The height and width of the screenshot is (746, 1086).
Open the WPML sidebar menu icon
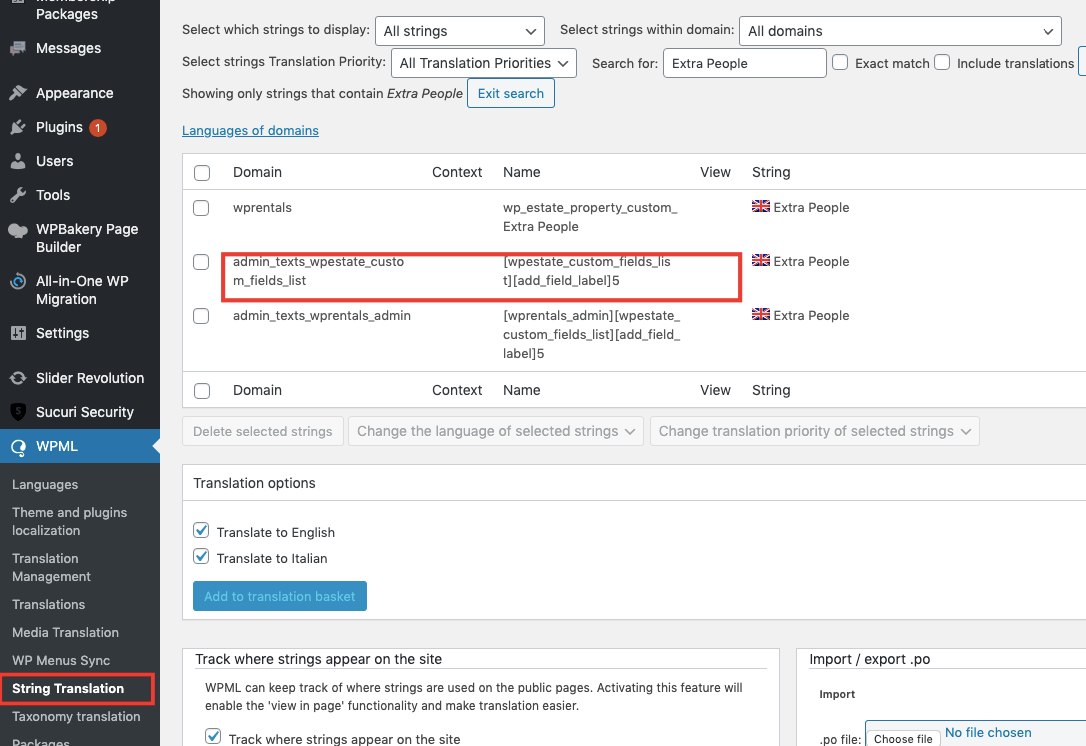point(15,446)
